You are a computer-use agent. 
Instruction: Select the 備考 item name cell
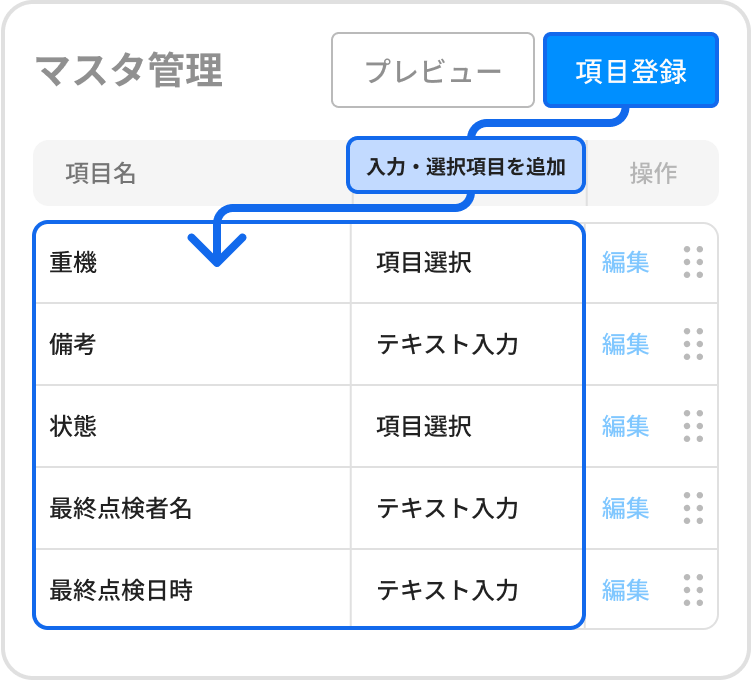click(74, 344)
